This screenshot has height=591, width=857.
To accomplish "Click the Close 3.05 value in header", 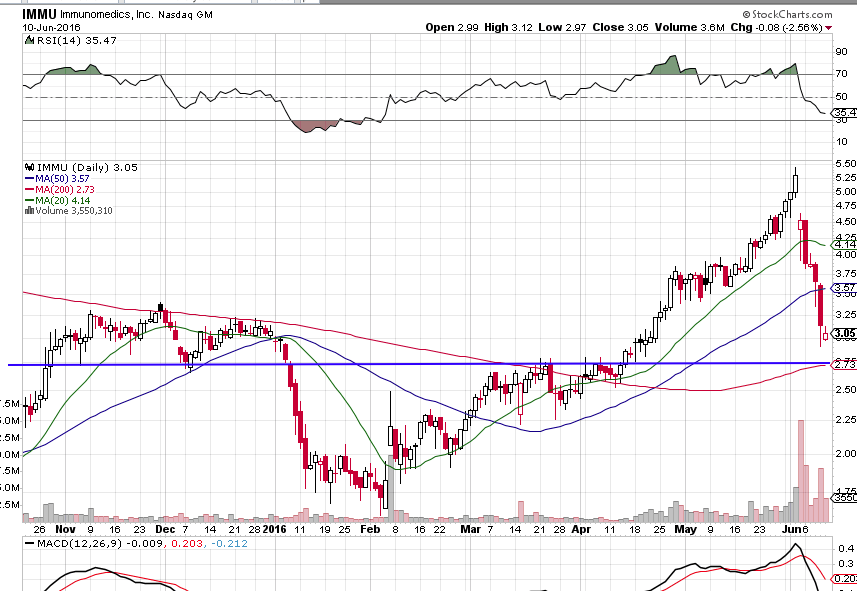I will pos(620,27).
